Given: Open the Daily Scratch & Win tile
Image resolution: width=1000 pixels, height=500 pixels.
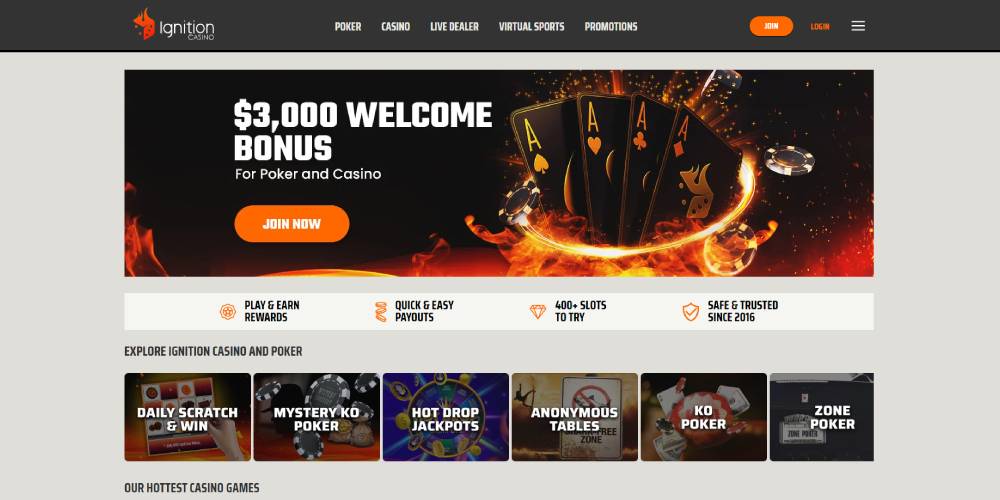Looking at the screenshot, I should point(188,417).
